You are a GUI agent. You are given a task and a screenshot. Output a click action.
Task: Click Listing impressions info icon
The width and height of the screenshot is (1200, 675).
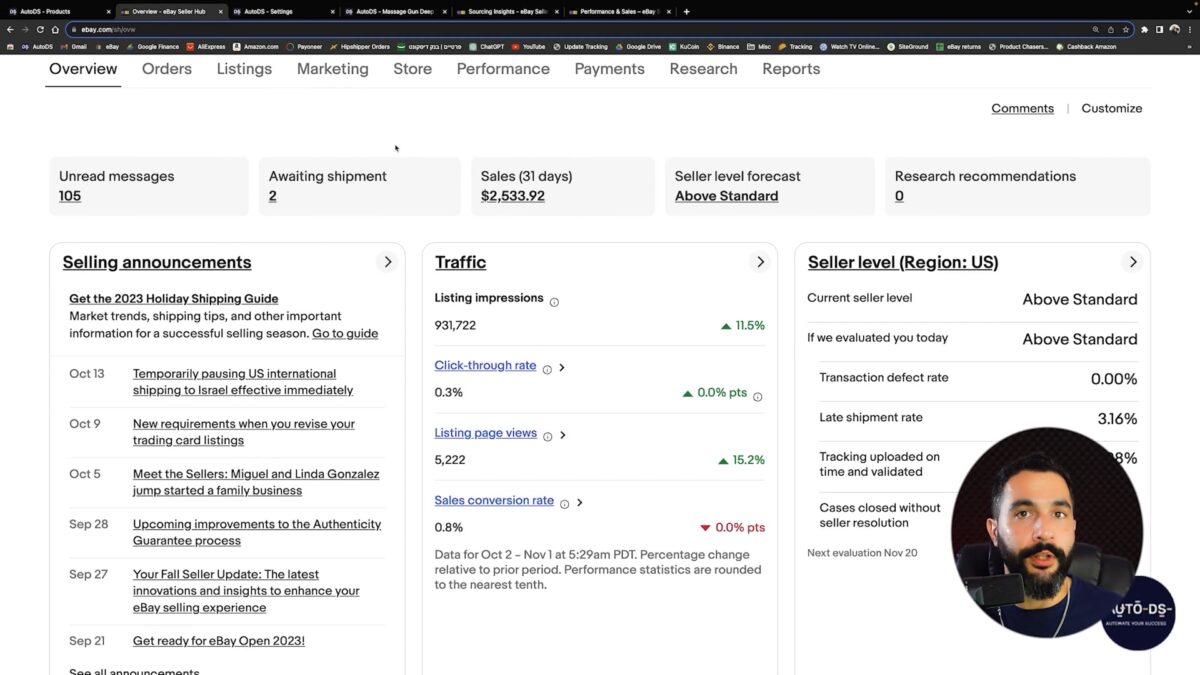coord(555,302)
